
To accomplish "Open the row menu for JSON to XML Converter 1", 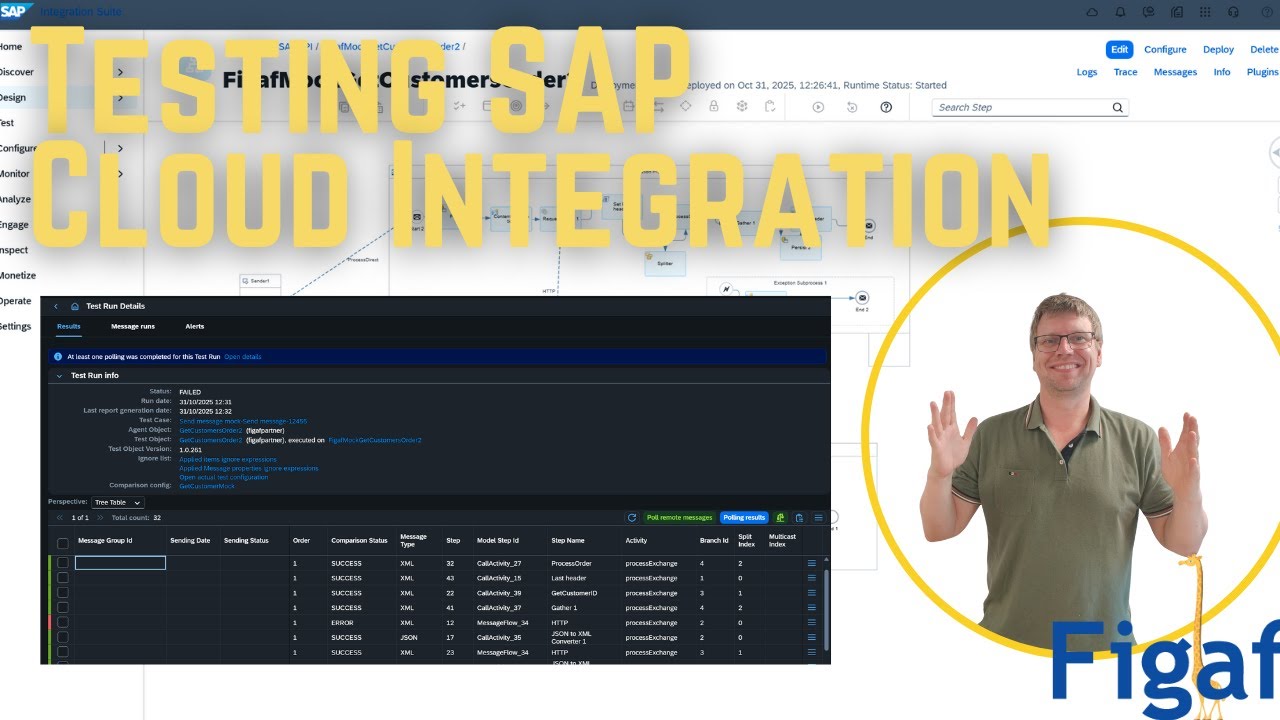I will 812,638.
